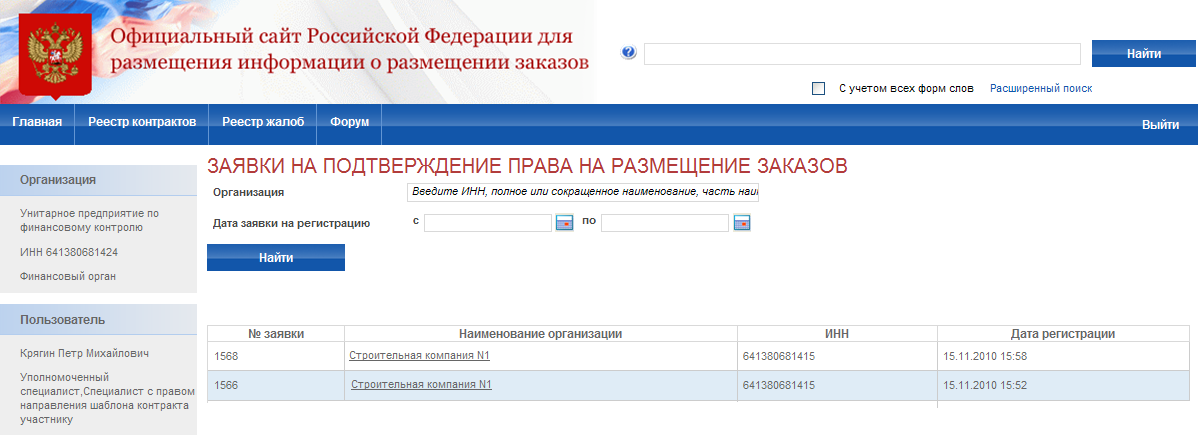The height and width of the screenshot is (435, 1198).
Task: Click the 'ИНН' column header
Action: pos(837,333)
